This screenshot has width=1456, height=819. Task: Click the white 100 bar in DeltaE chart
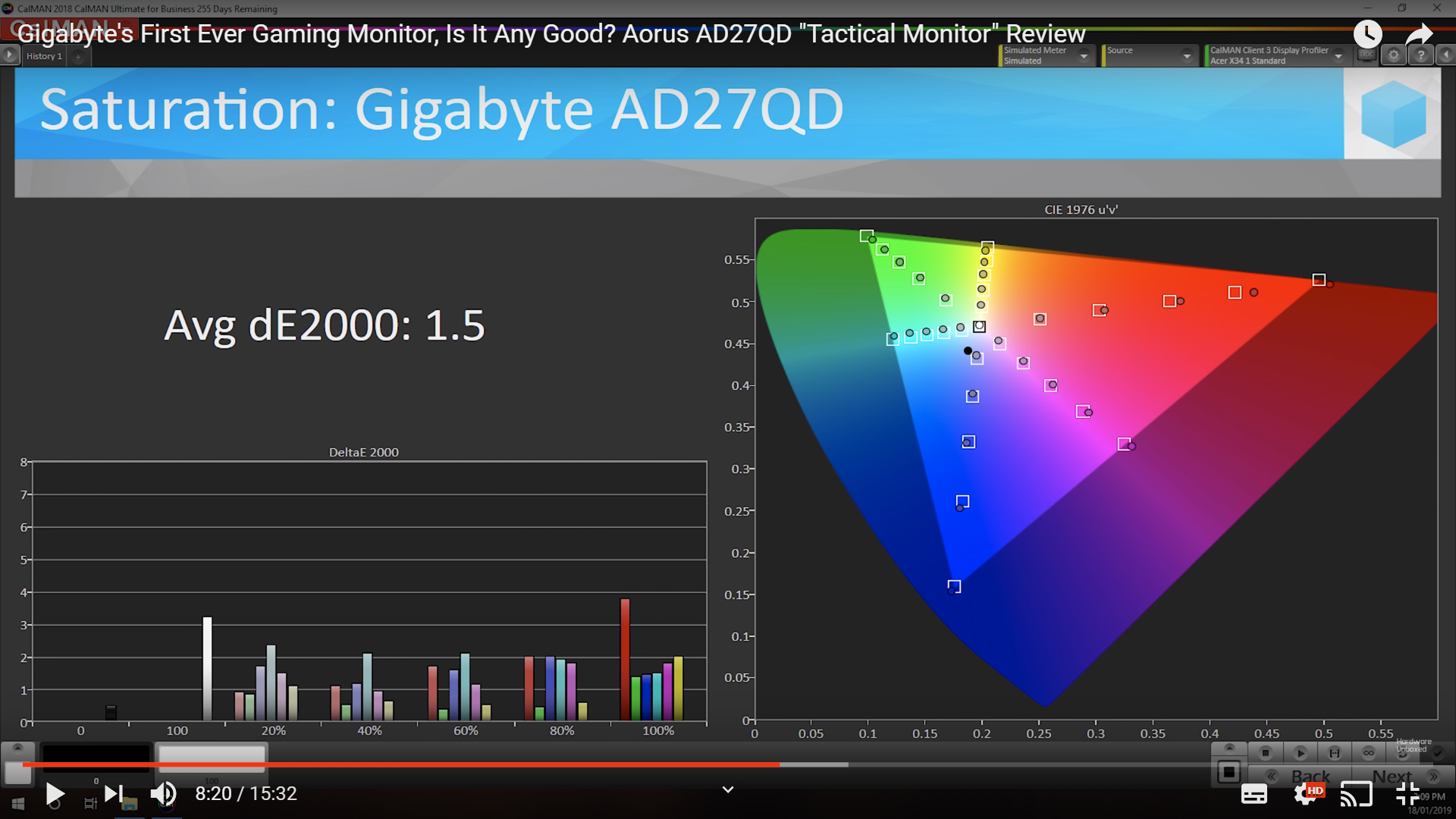pos(207,668)
